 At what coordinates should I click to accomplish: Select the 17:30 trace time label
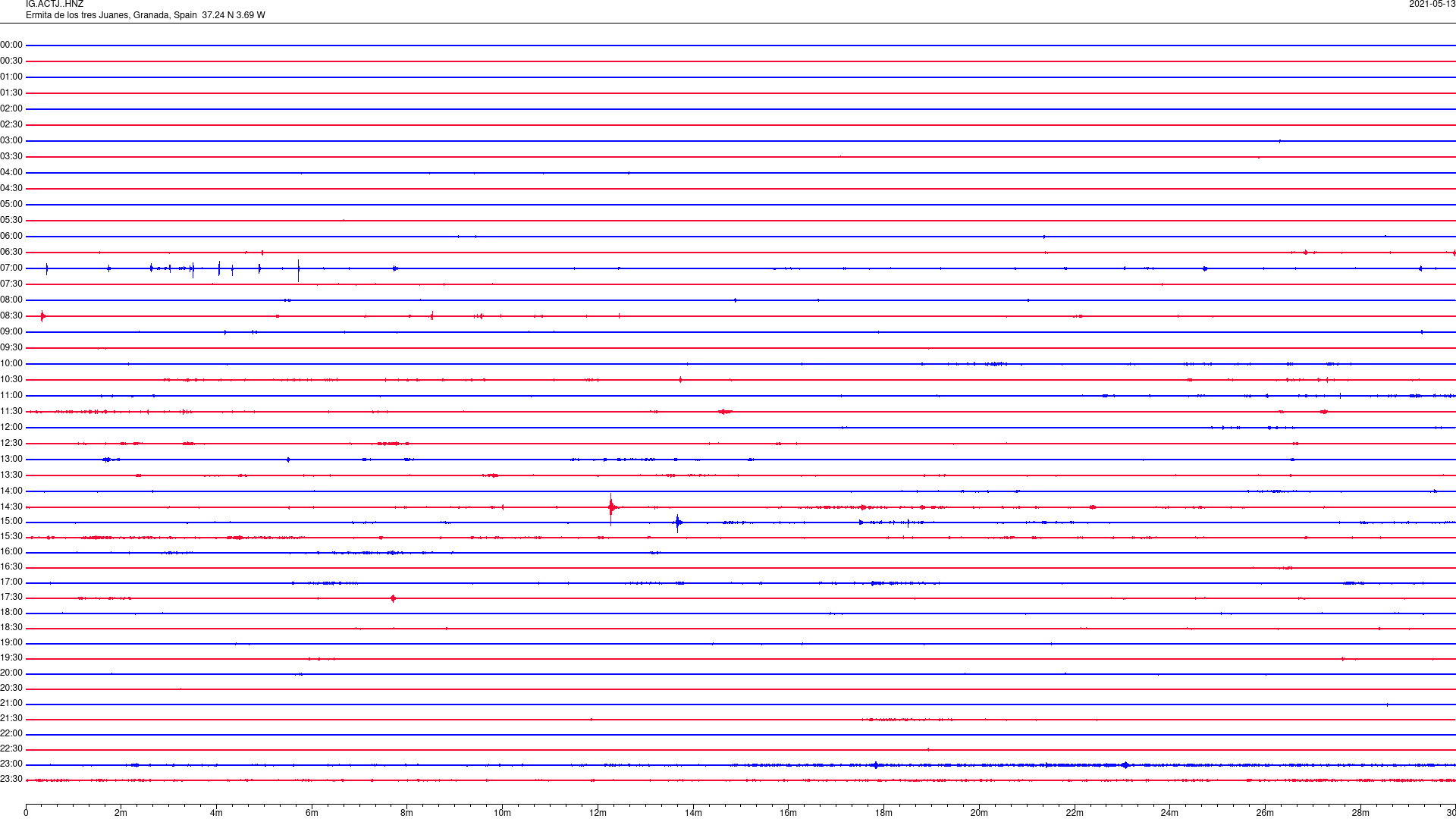coord(11,598)
